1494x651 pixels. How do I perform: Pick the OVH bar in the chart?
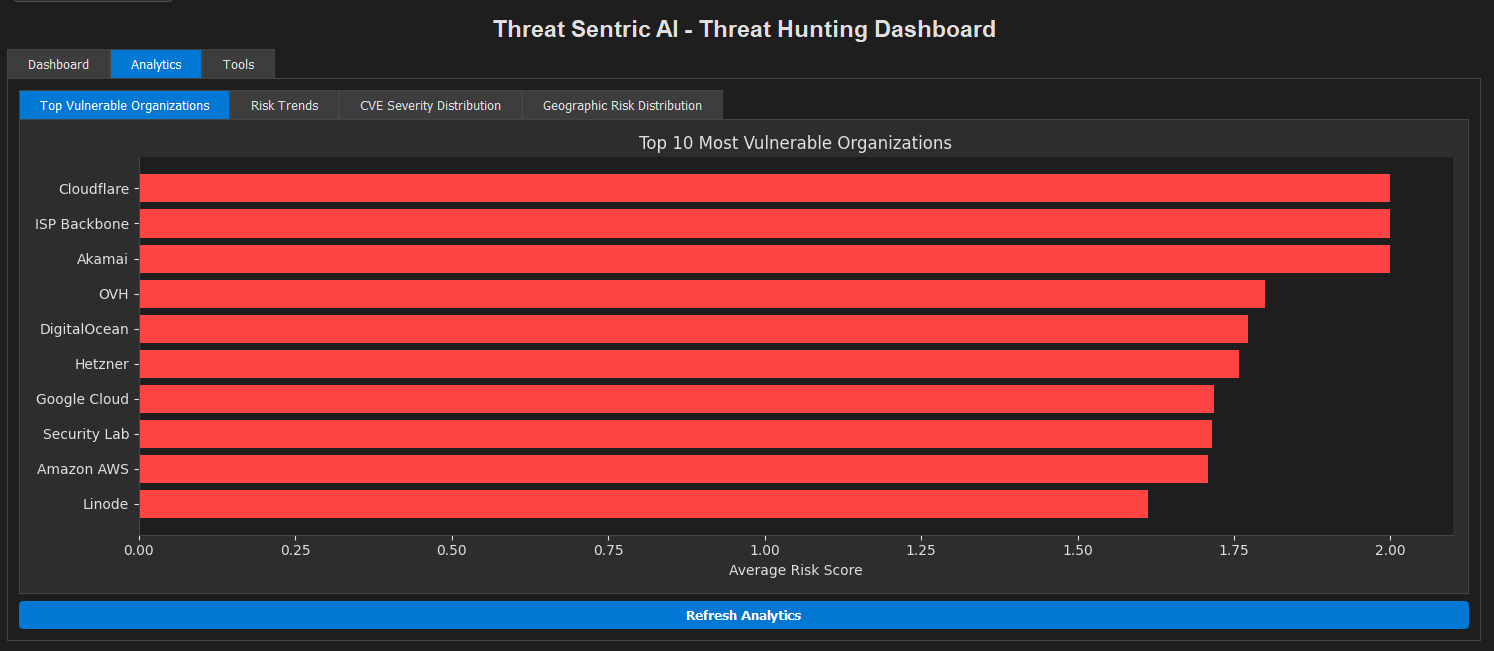pyautogui.click(x=702, y=294)
